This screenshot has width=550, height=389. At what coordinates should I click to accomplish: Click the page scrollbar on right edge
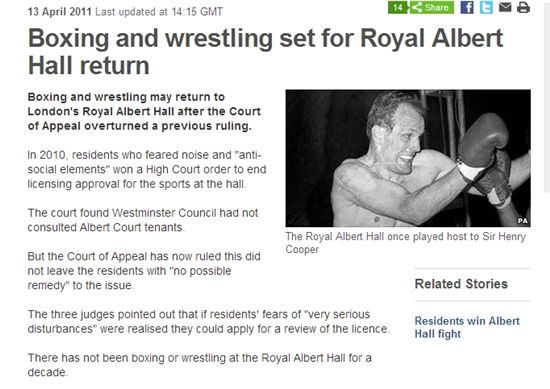(x=547, y=96)
